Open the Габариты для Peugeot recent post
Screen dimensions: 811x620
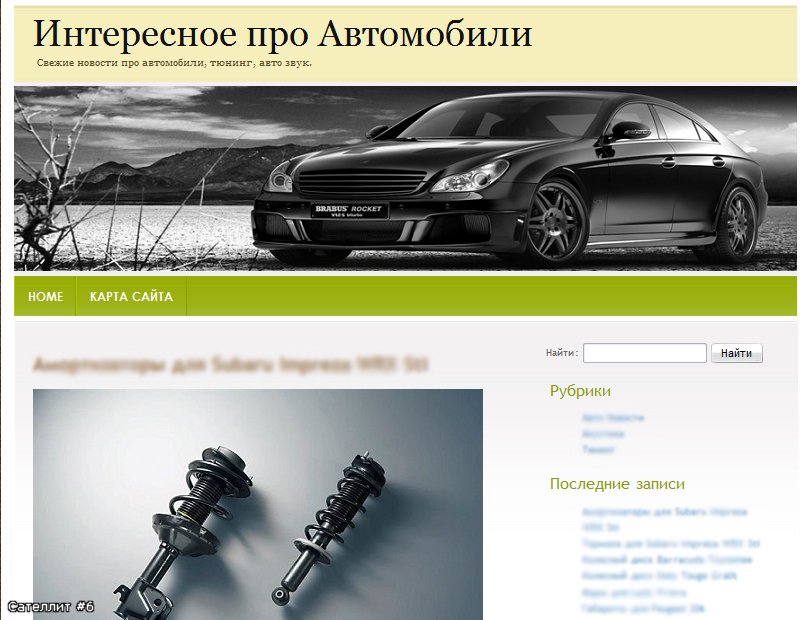coord(643,608)
